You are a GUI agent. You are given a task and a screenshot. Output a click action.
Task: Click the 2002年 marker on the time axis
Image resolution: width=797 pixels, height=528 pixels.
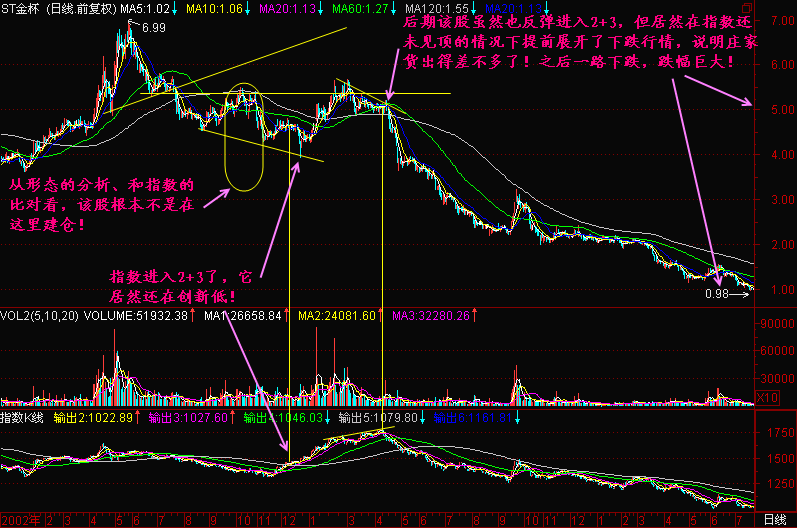[20, 520]
